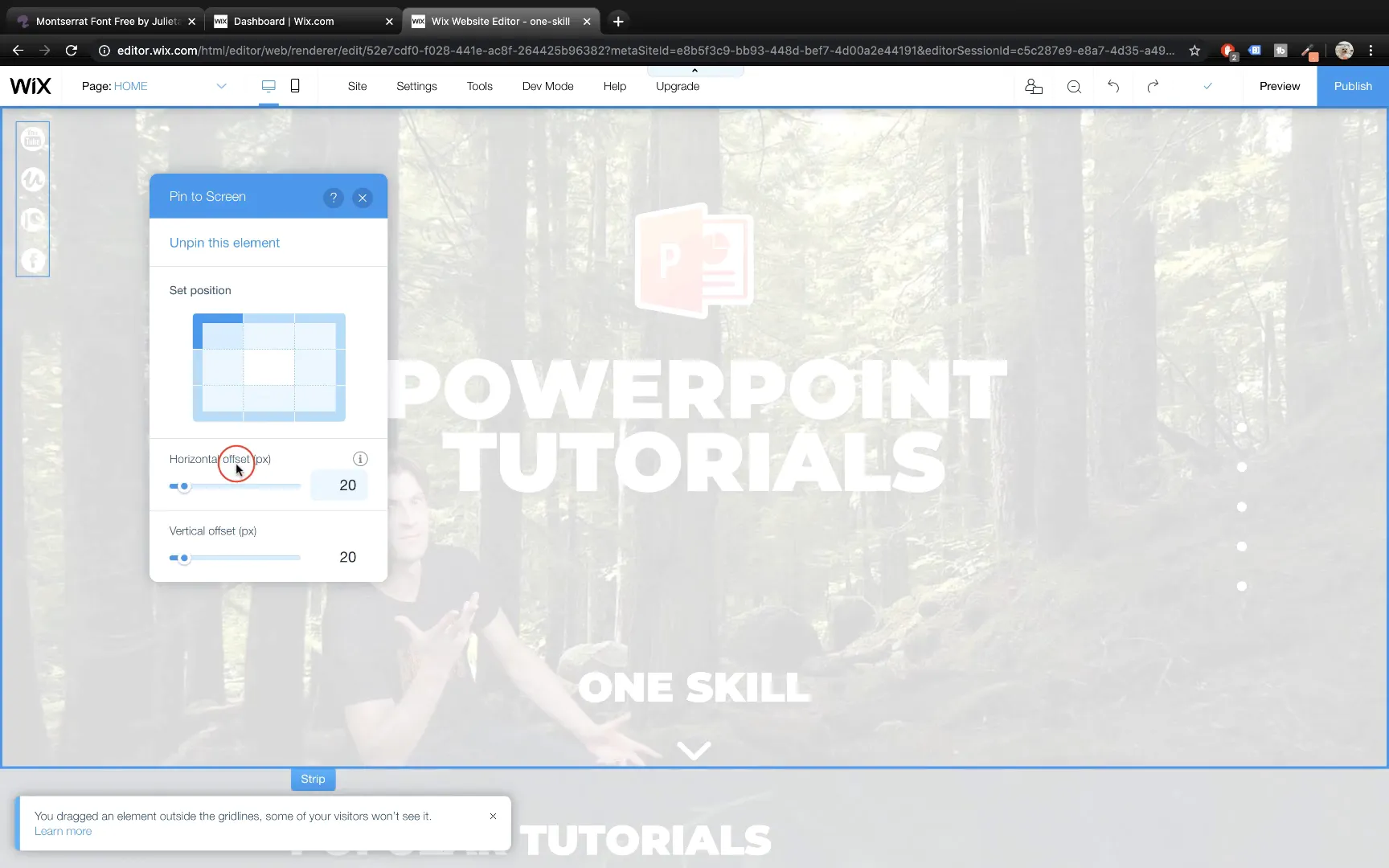Image resolution: width=1389 pixels, height=868 pixels.
Task: Open the Dev Mode menu
Action: 548,86
